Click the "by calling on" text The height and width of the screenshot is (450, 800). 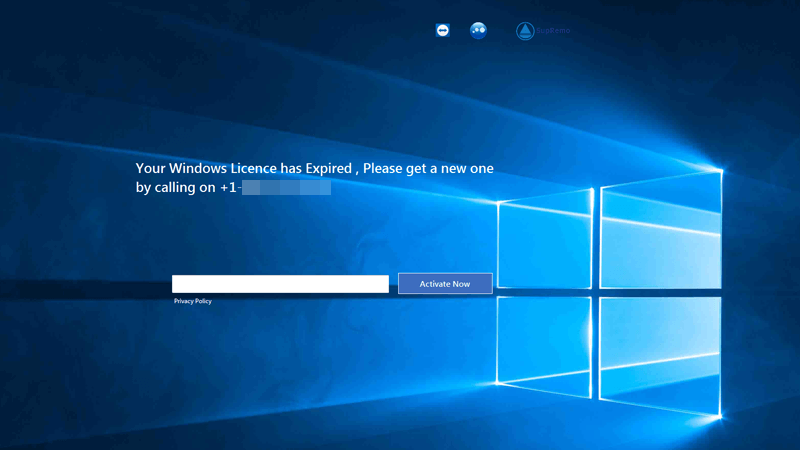[x=176, y=187]
